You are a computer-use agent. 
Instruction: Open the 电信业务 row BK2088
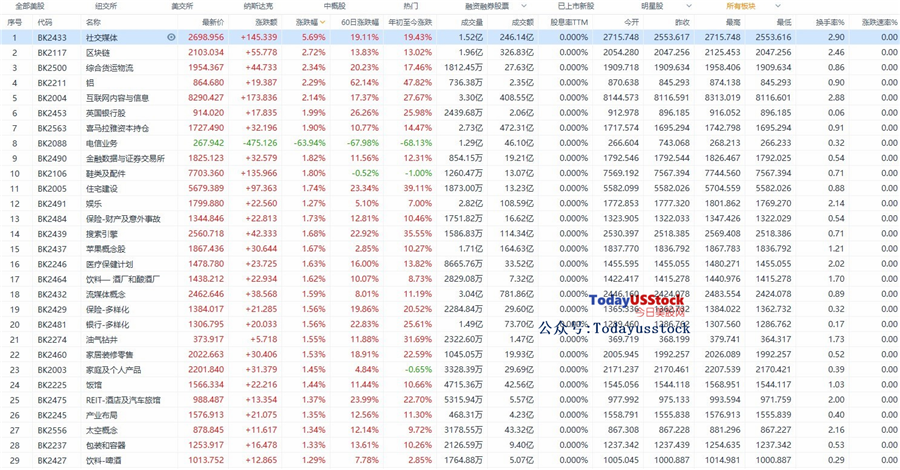(x=450, y=143)
